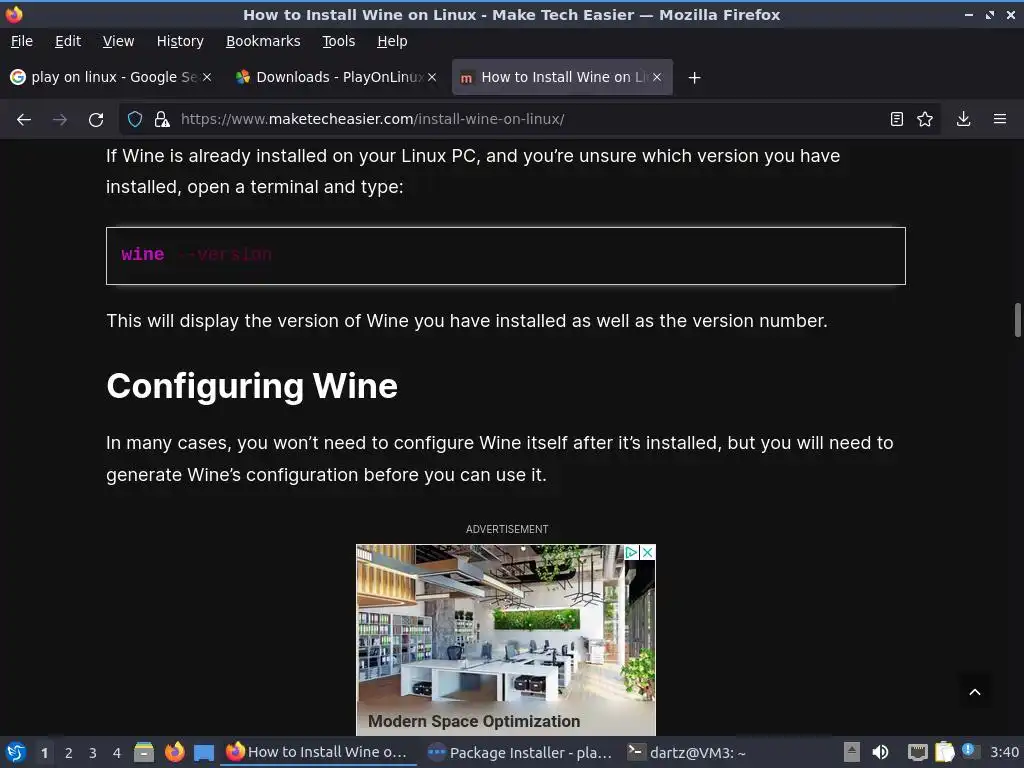The image size is (1024, 768).
Task: Dismiss the ad with its X icon
Action: pos(647,552)
